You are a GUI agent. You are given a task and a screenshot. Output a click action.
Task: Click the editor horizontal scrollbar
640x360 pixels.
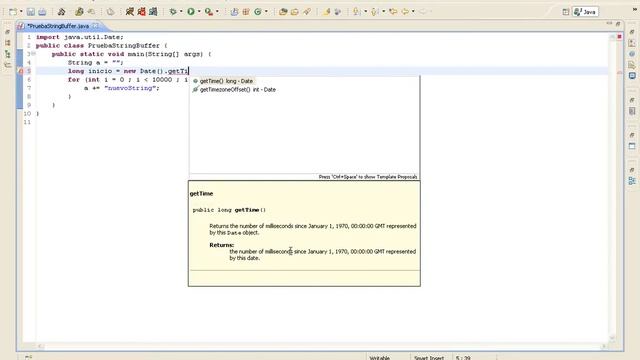tap(322, 347)
